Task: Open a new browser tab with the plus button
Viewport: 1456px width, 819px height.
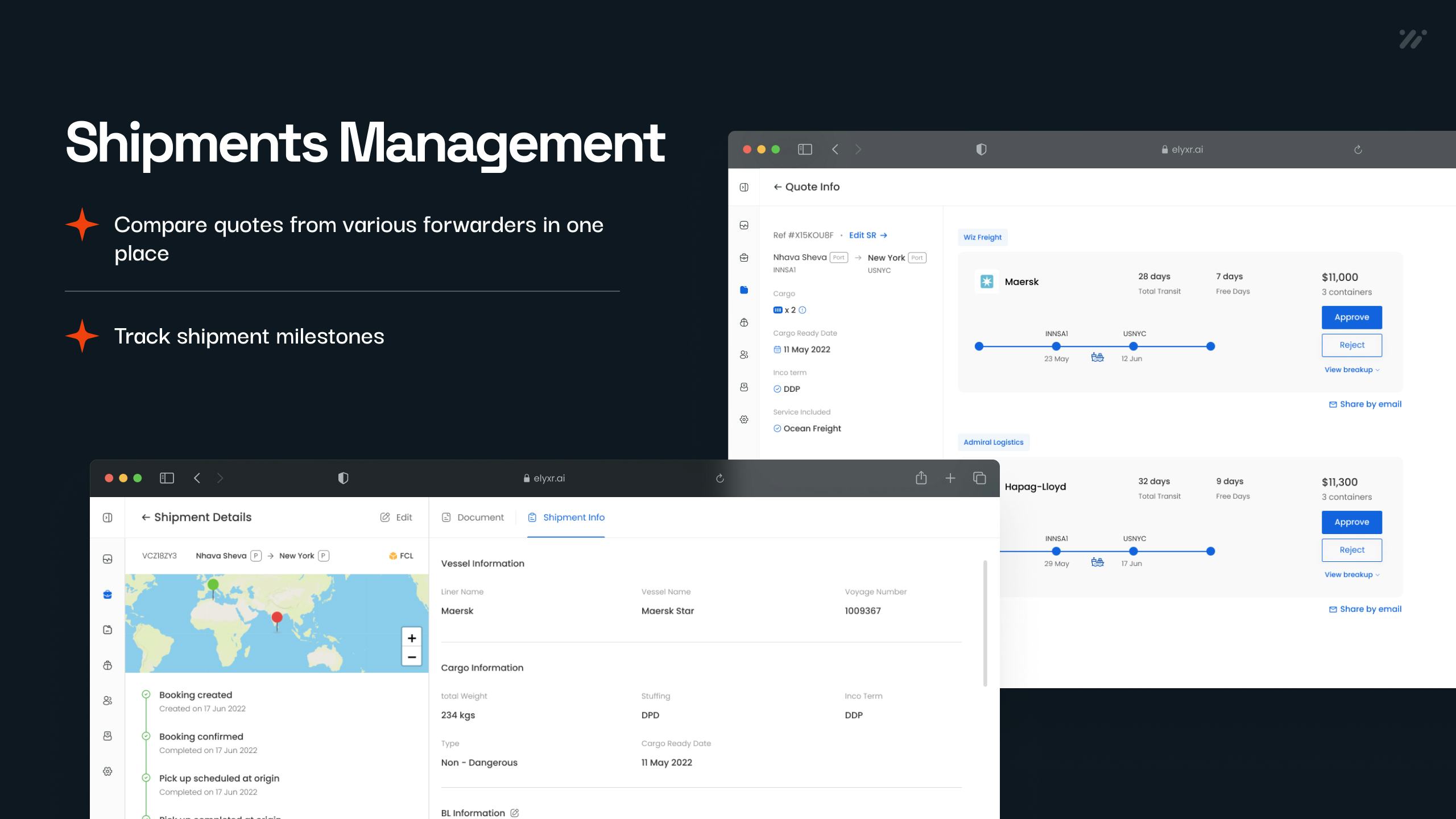Action: tap(950, 478)
